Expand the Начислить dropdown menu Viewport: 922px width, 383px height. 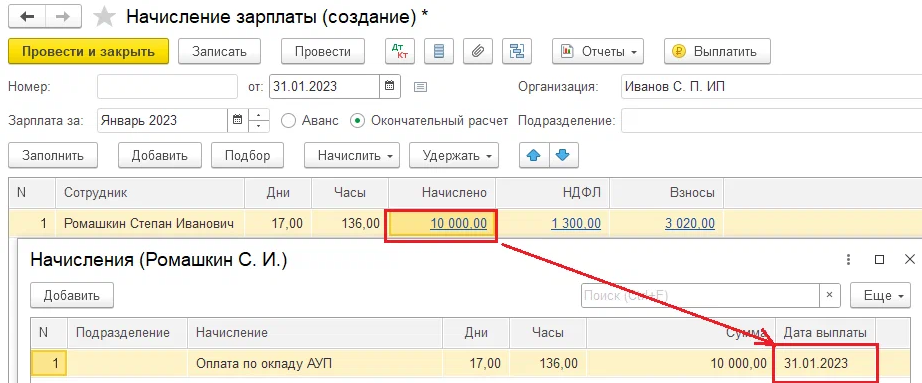pos(352,155)
